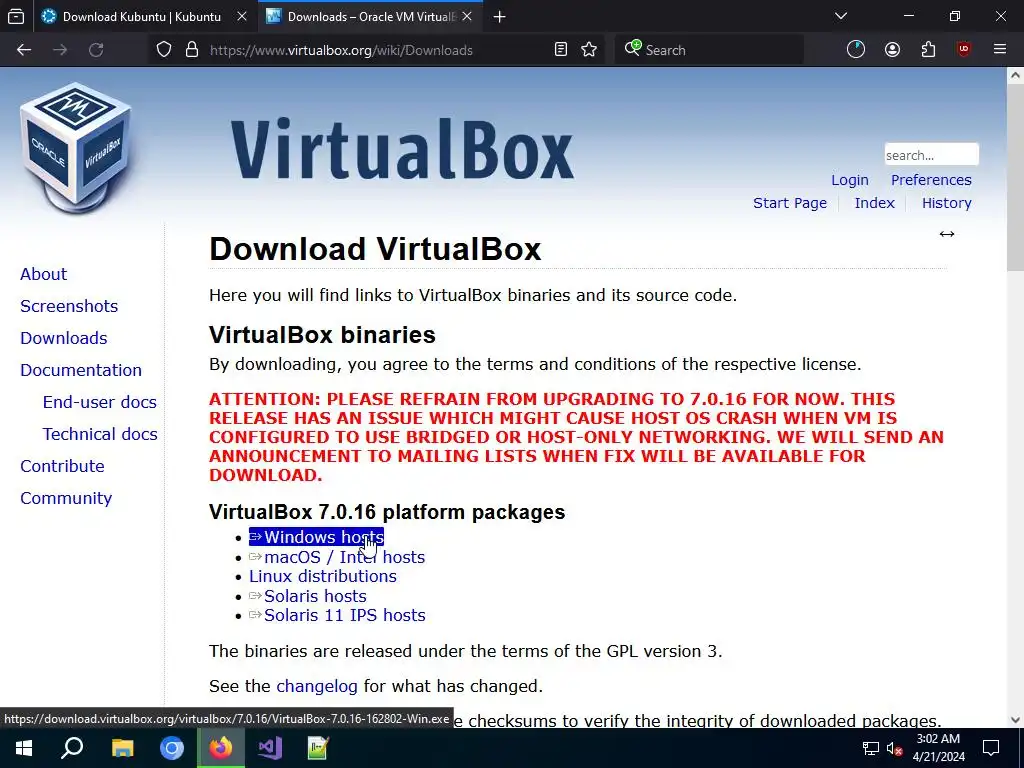Download the macOS / Intel hosts package
The height and width of the screenshot is (768, 1024).
337,557
